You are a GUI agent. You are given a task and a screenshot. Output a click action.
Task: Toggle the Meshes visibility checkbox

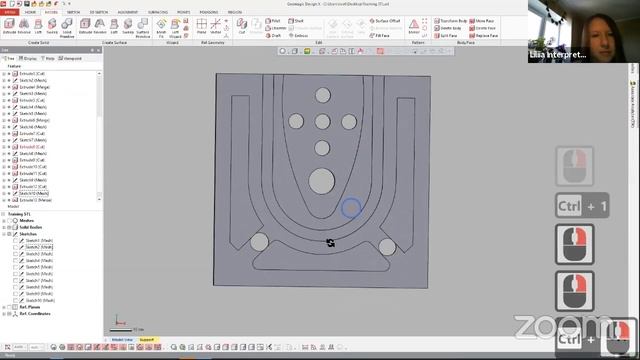(9, 221)
